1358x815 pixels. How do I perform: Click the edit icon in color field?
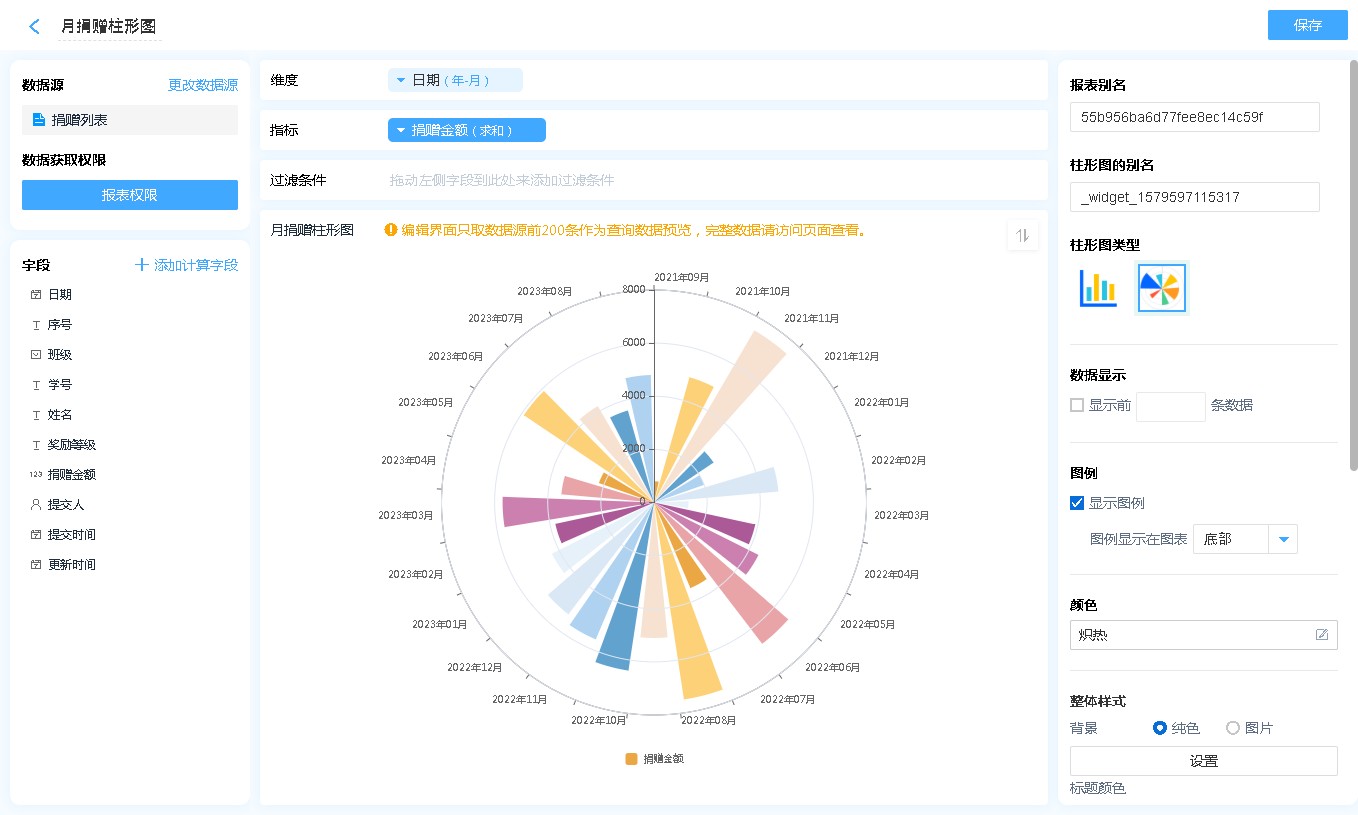(x=1321, y=635)
